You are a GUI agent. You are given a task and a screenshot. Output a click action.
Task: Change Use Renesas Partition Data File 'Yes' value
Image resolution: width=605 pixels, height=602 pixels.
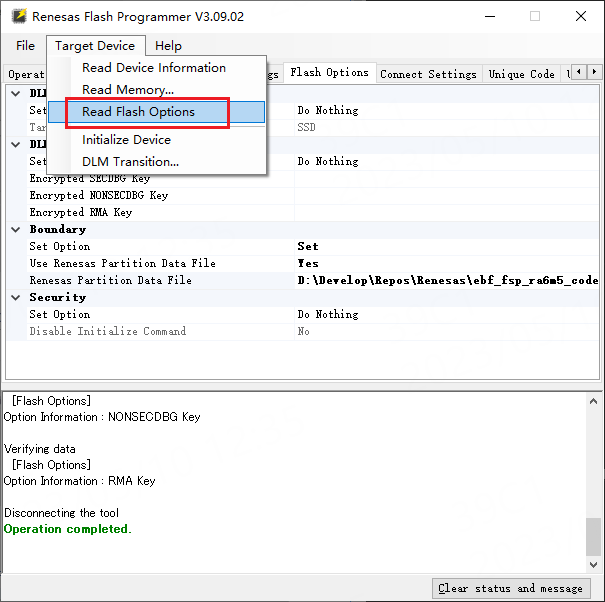tap(447, 264)
